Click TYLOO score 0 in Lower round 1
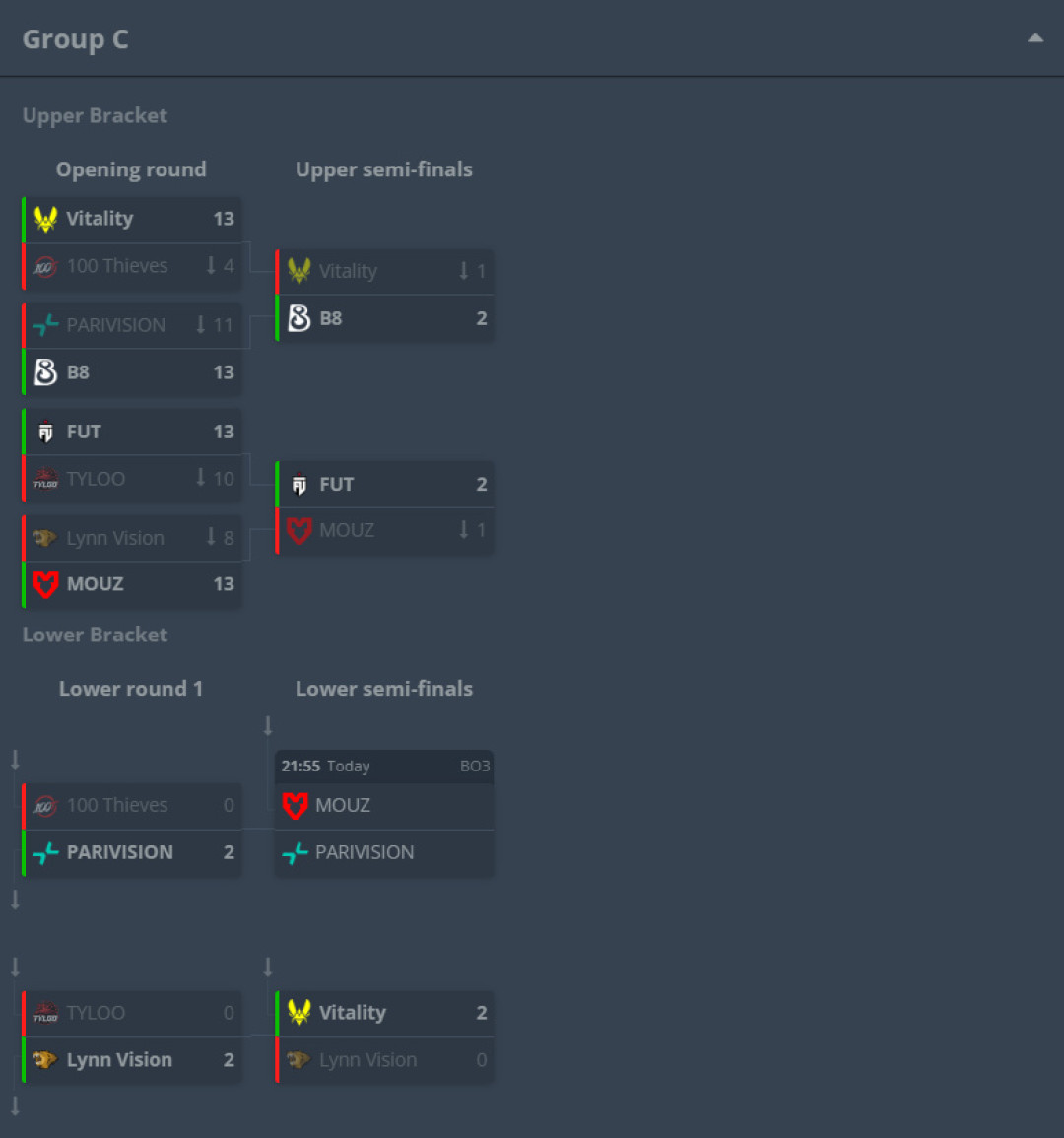1064x1138 pixels. [x=229, y=1013]
